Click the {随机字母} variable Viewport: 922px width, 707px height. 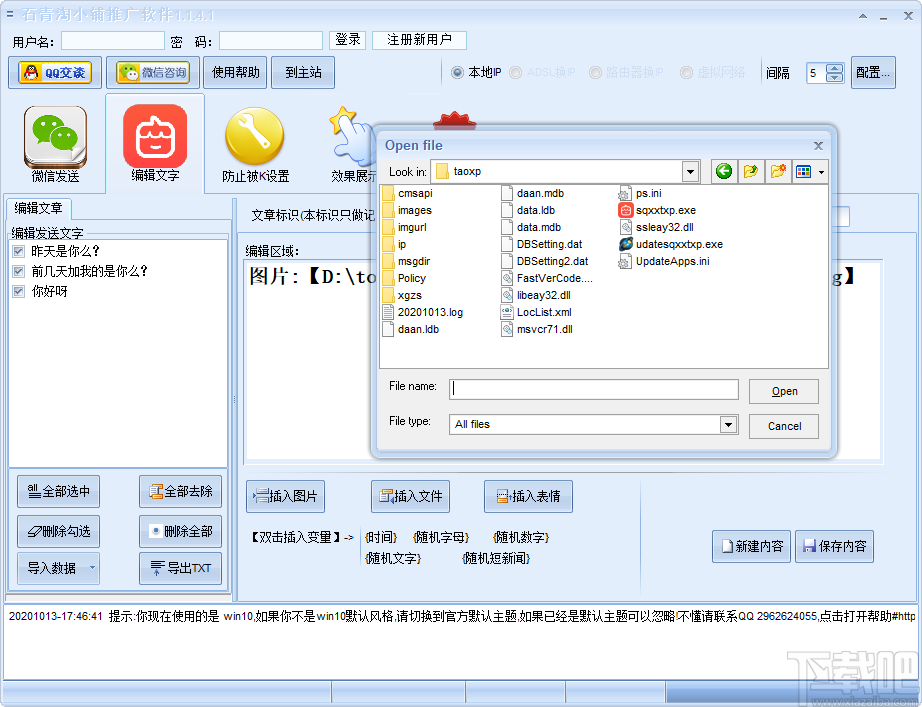tap(441, 537)
